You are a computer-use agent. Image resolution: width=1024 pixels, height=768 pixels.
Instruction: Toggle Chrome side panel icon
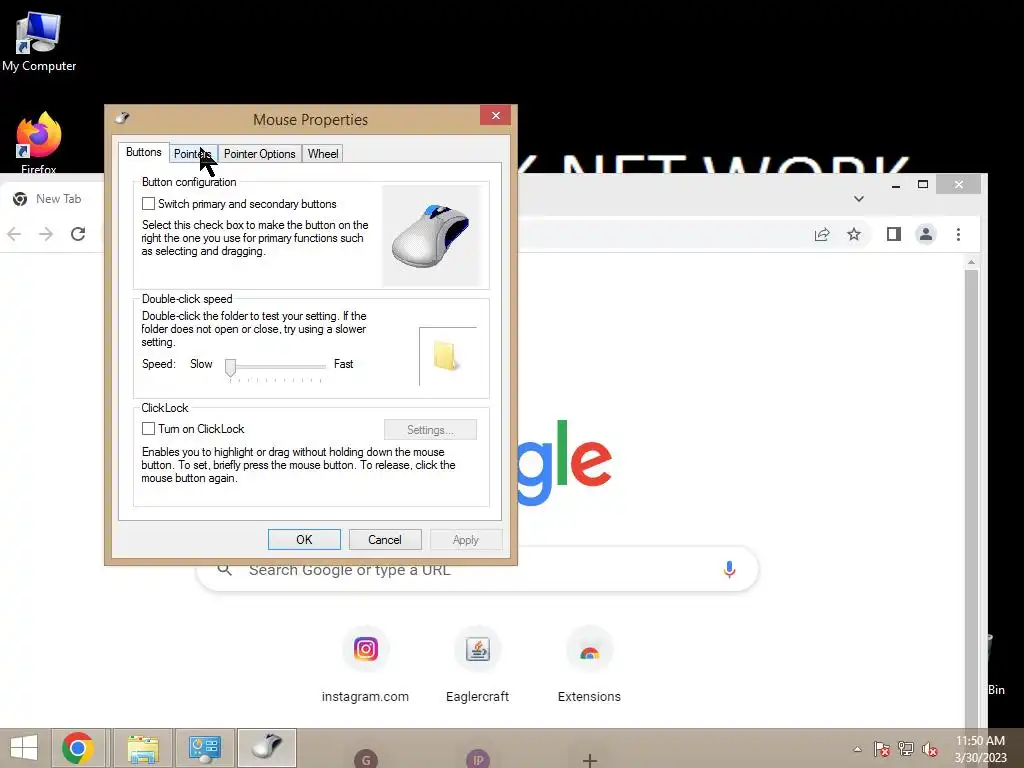point(894,234)
